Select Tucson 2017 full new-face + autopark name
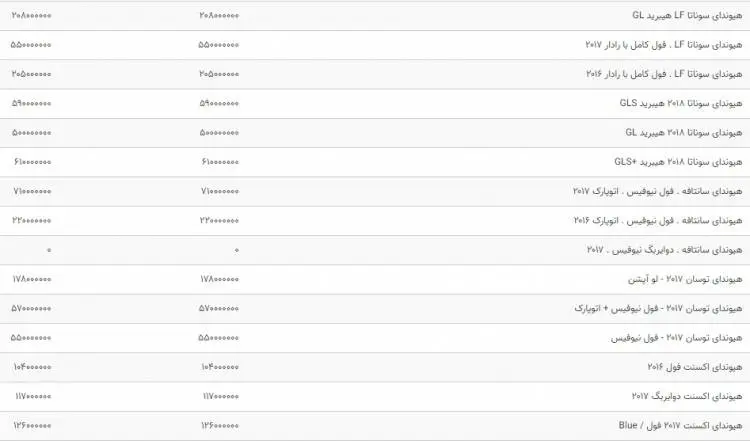The image size is (750, 441). (x=658, y=309)
